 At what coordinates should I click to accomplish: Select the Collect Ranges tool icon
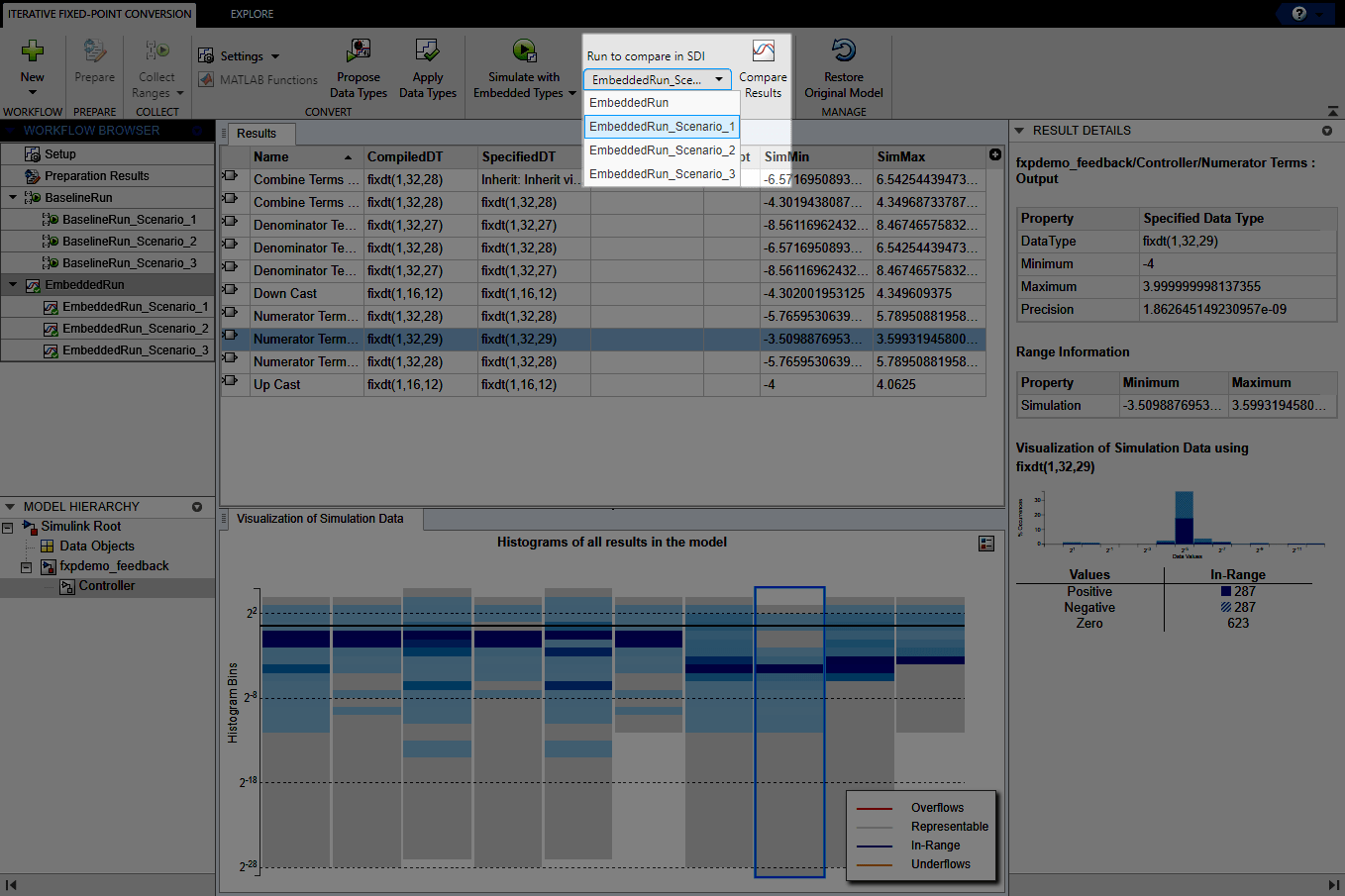[x=155, y=50]
